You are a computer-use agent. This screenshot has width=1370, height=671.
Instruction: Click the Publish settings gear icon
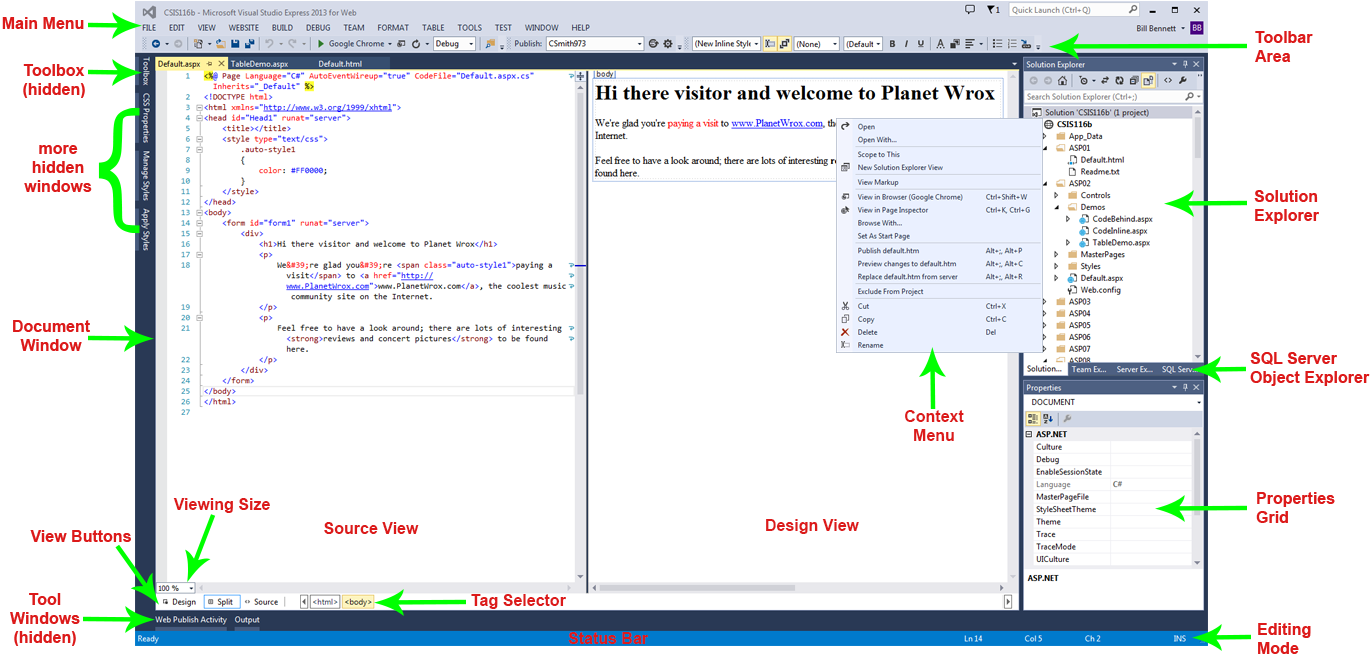pos(668,44)
